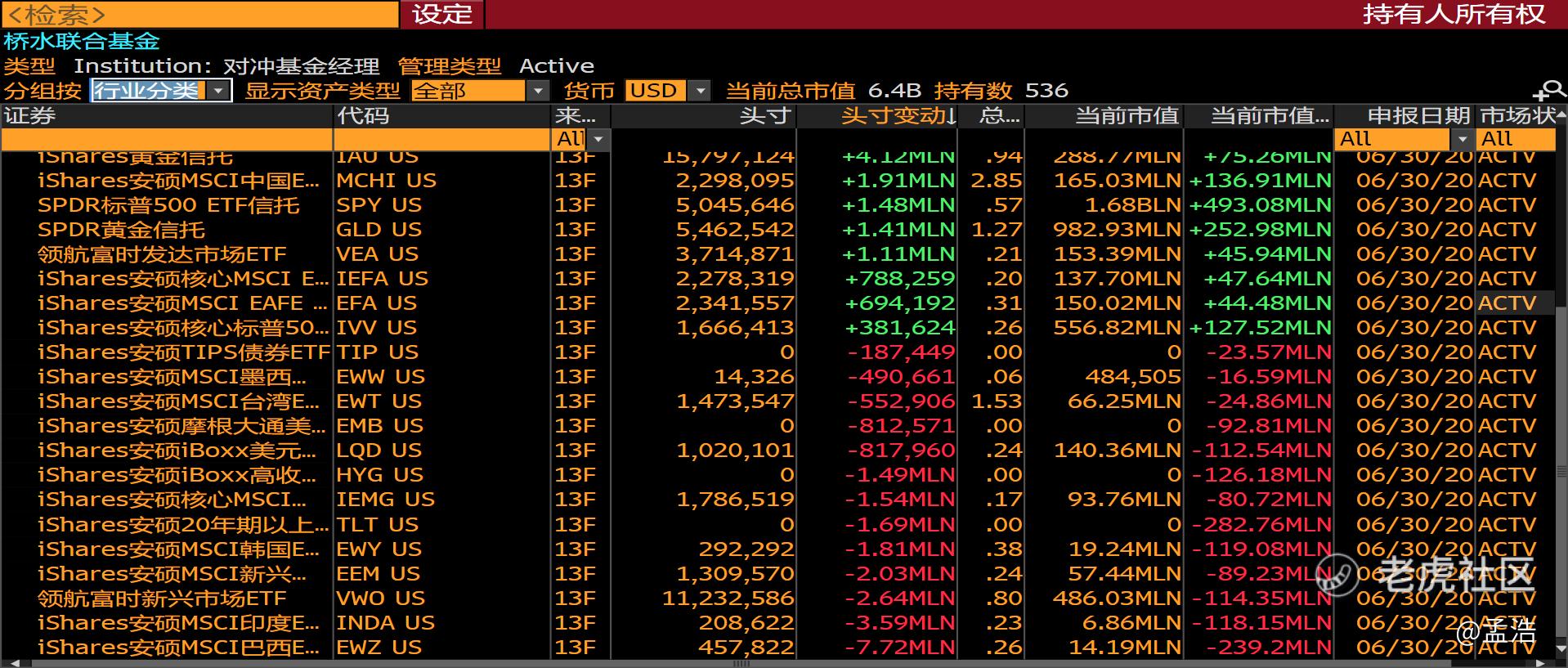Viewport: 1568px width, 668px height.
Task: Sort by the 申报日期 column header
Action: 1404,116
